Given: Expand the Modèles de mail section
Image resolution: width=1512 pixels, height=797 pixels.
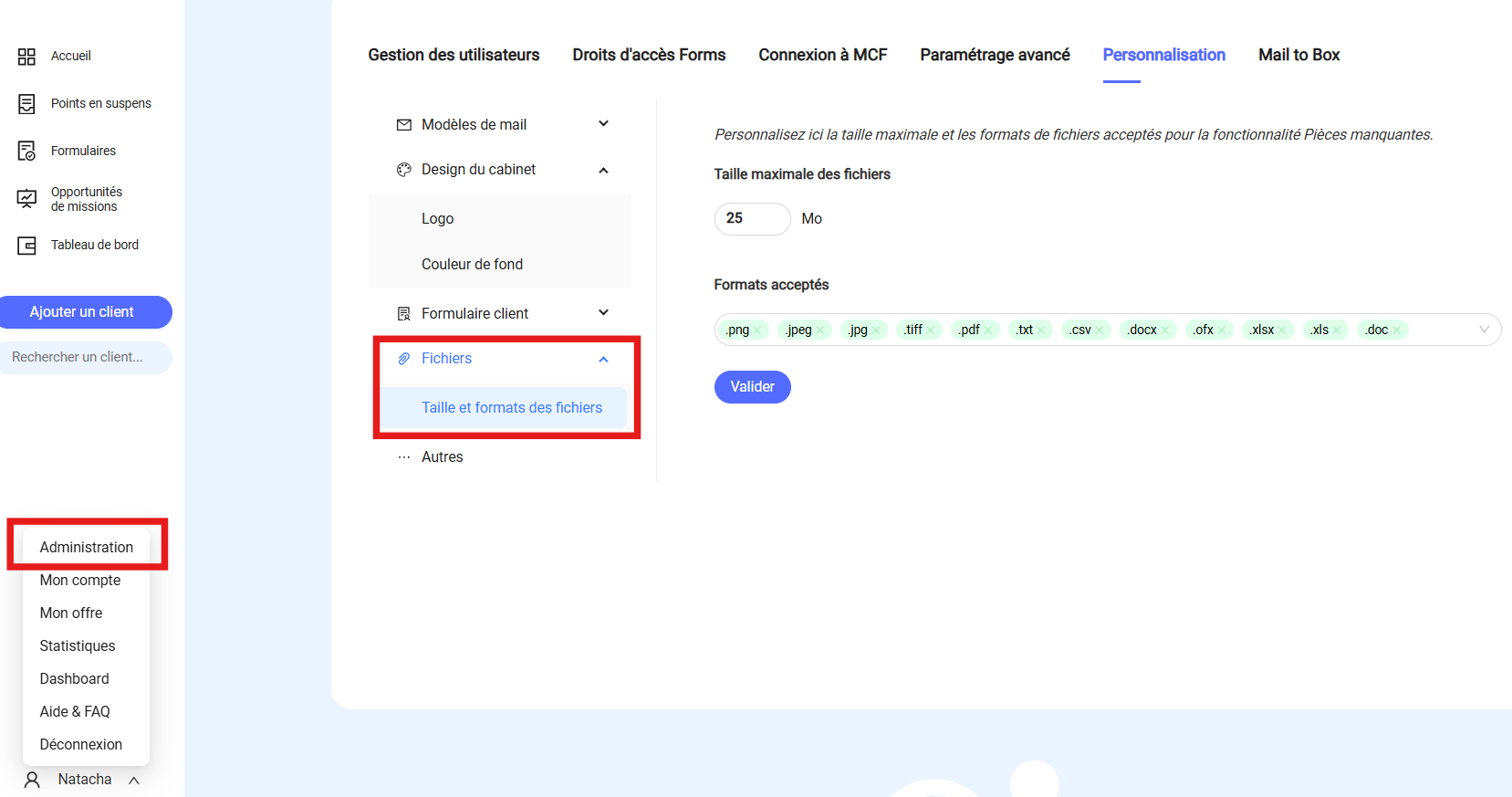Looking at the screenshot, I should point(603,124).
